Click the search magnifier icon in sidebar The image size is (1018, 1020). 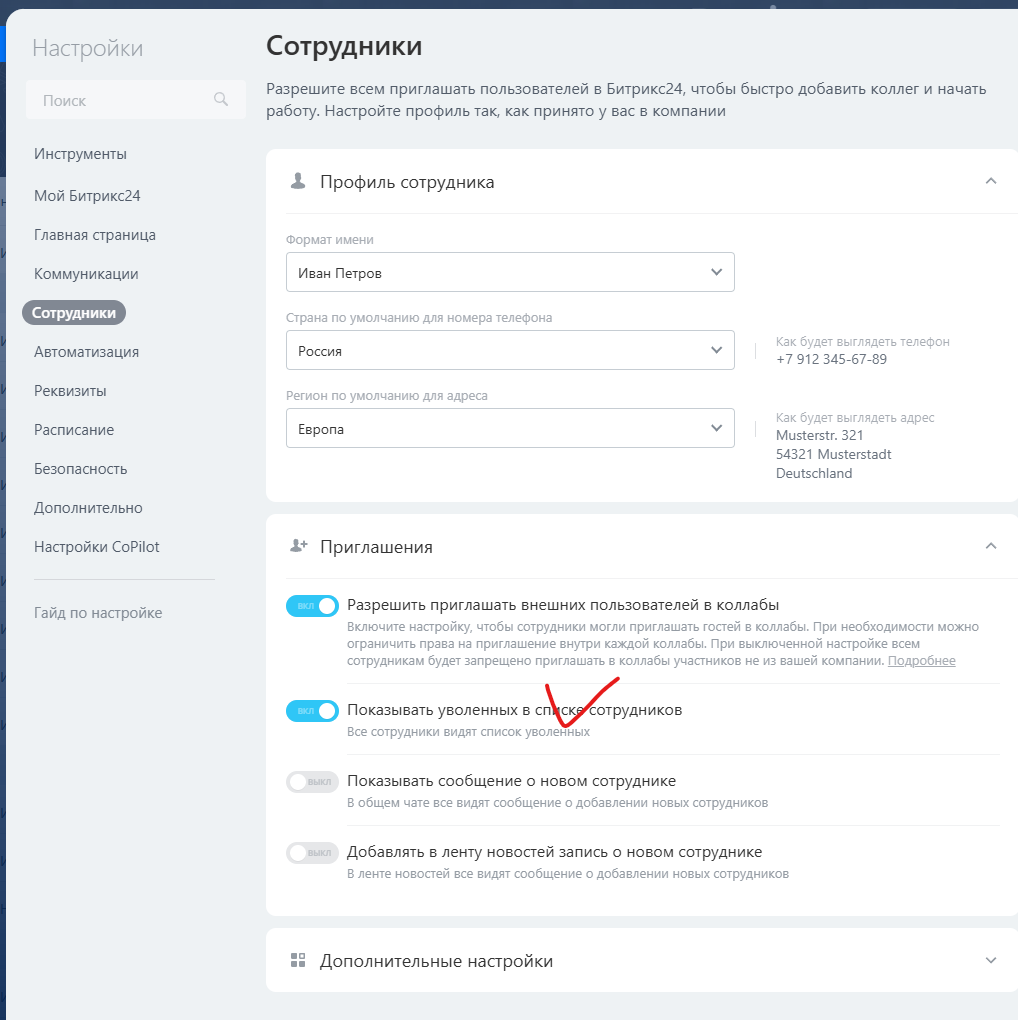tap(221, 100)
